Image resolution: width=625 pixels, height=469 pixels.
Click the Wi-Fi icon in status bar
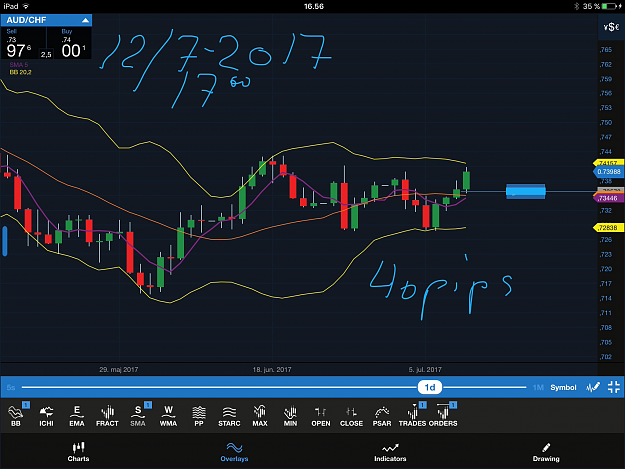[x=26, y=6]
